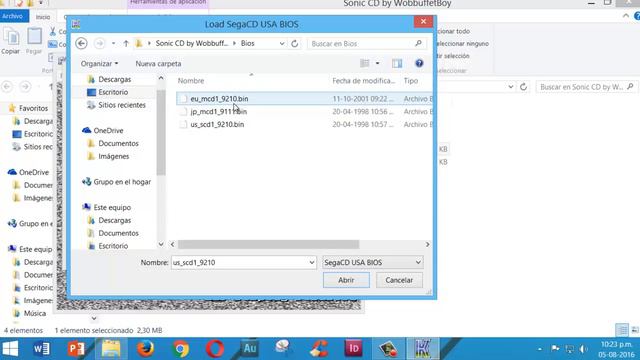Select file us_scd1_9210.bin
Viewport: 640px width, 360px height.
[x=217, y=124]
